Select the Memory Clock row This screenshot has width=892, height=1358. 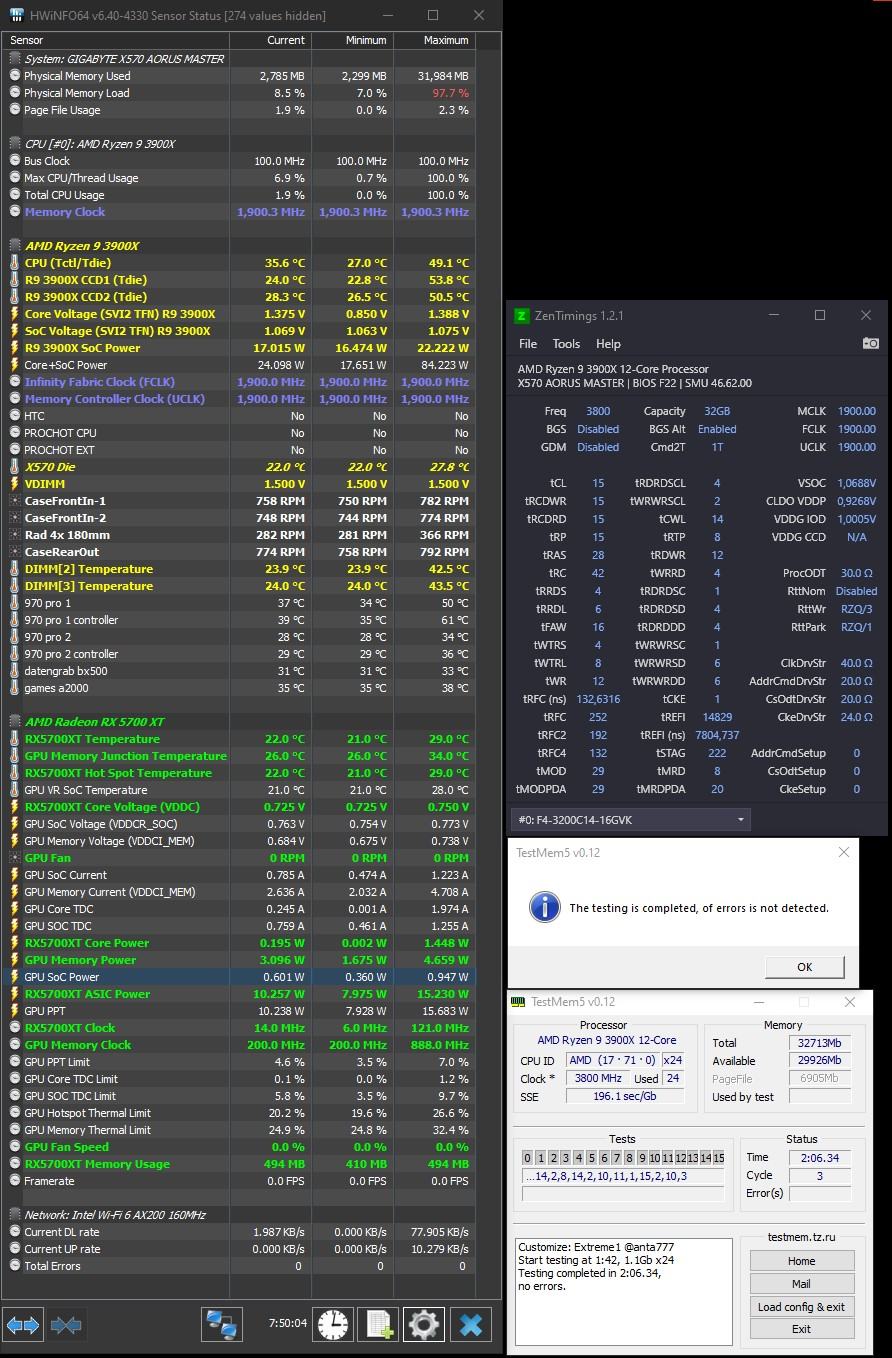[x=238, y=212]
